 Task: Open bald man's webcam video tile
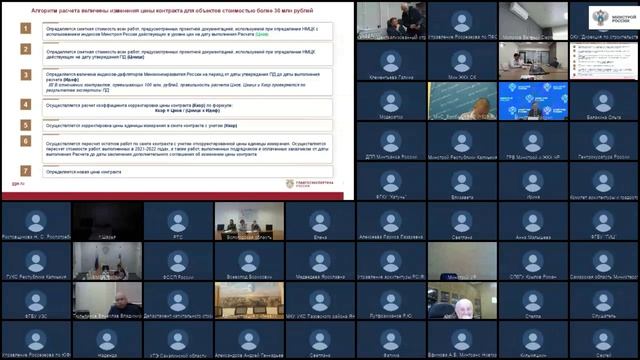(107, 300)
